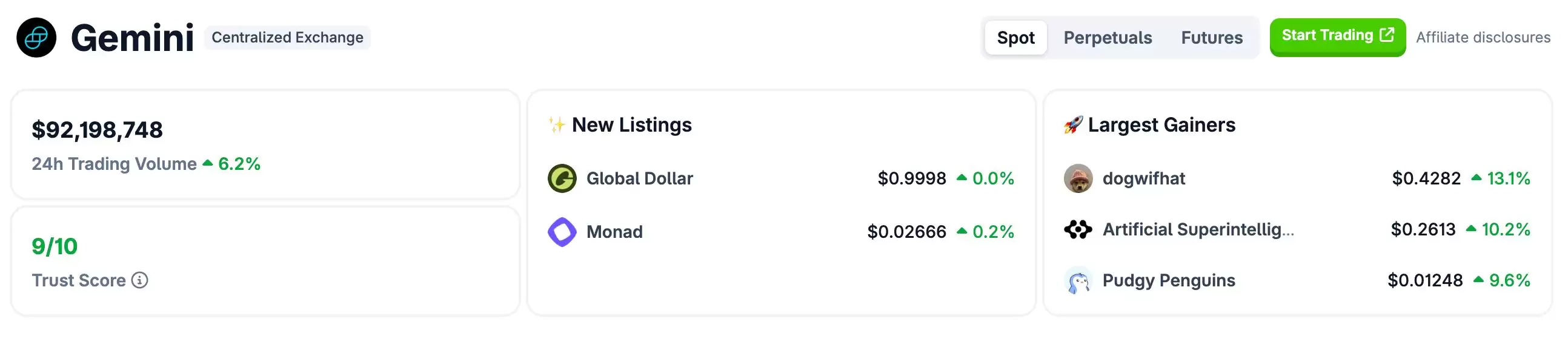Open the Monad listing name

614,232
